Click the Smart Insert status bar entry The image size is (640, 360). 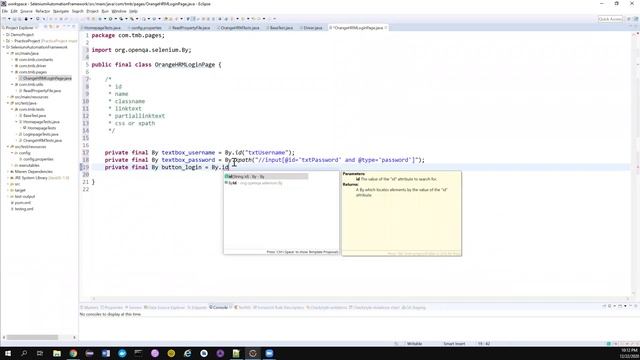pos(454,344)
